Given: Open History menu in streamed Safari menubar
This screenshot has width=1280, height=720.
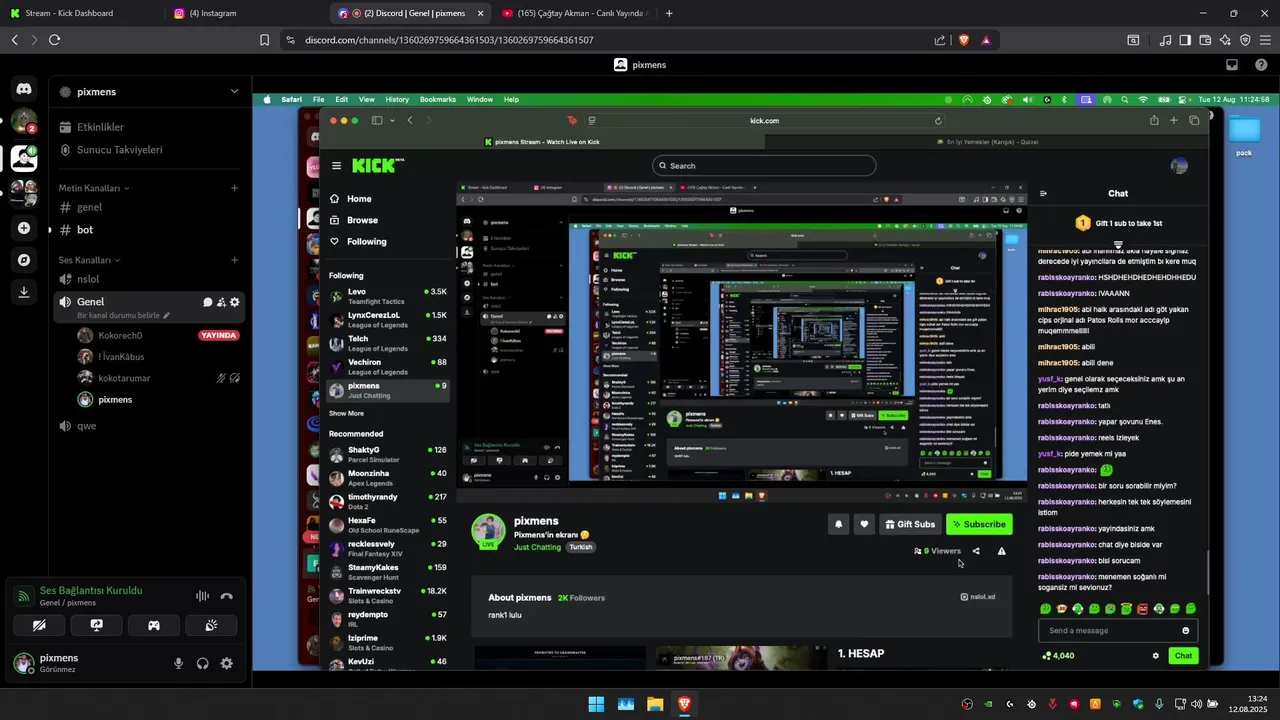Looking at the screenshot, I should [397, 100].
